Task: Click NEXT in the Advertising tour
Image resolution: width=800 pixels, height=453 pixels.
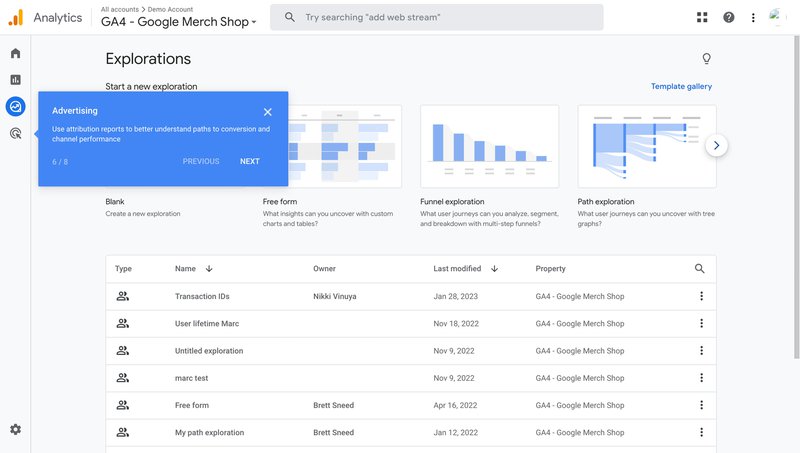Action: 249,161
